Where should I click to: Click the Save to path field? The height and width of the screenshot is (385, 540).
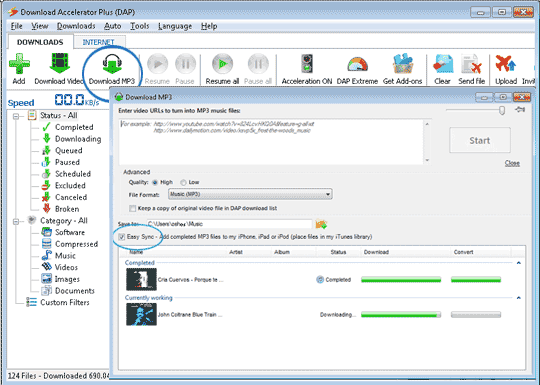(230, 224)
